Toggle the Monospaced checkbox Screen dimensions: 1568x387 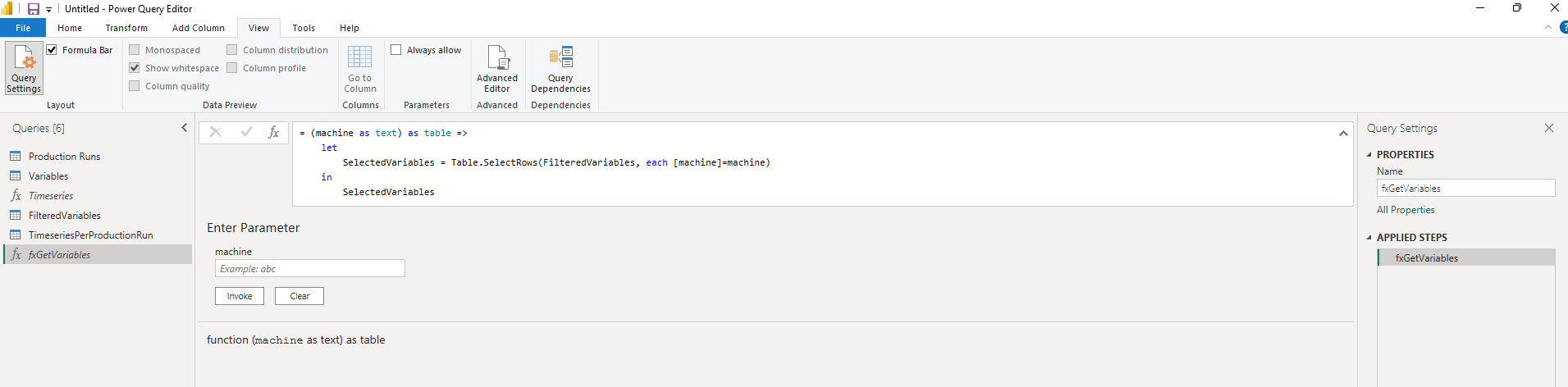[135, 50]
